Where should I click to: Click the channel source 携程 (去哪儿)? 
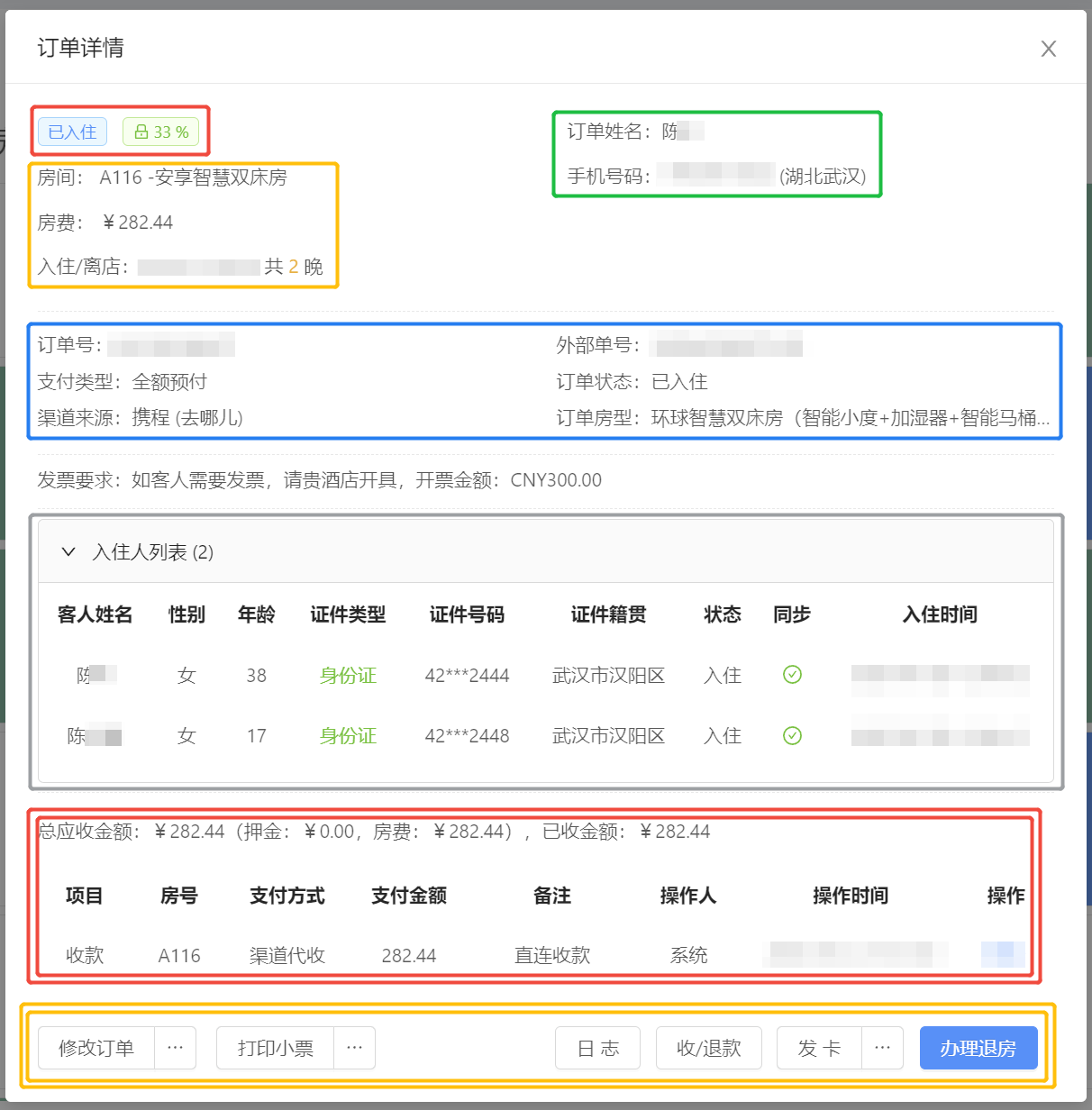pyautogui.click(x=187, y=418)
